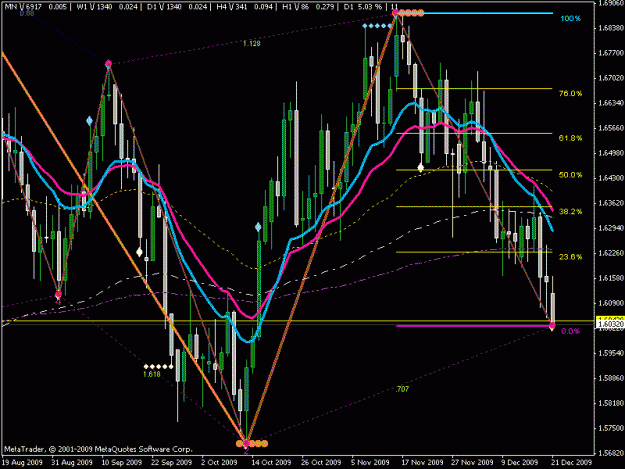Click the 1.64300 price axis value
The height and width of the screenshot is (469, 625).
point(611,178)
